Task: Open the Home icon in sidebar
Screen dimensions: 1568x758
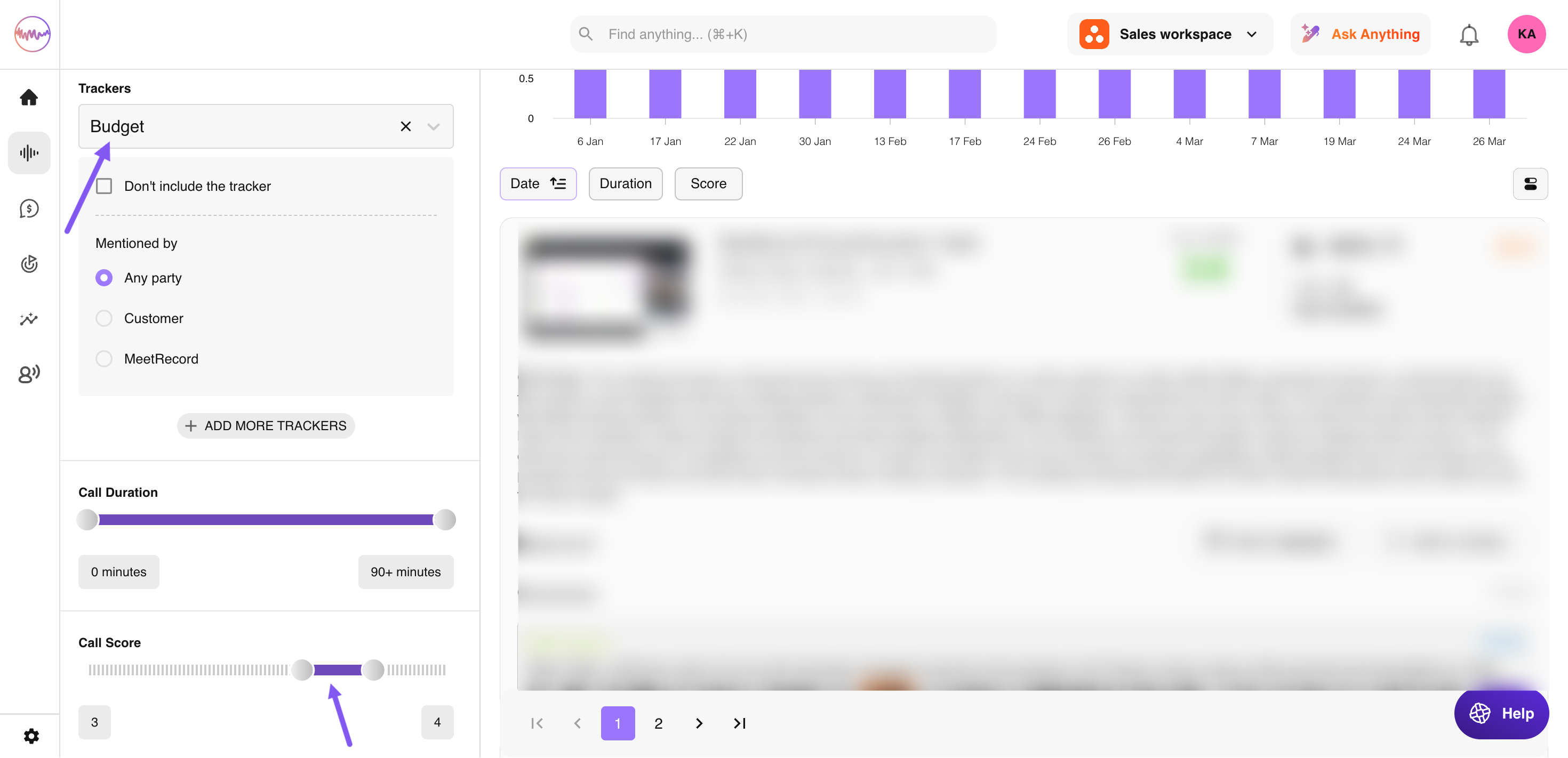Action: point(29,98)
